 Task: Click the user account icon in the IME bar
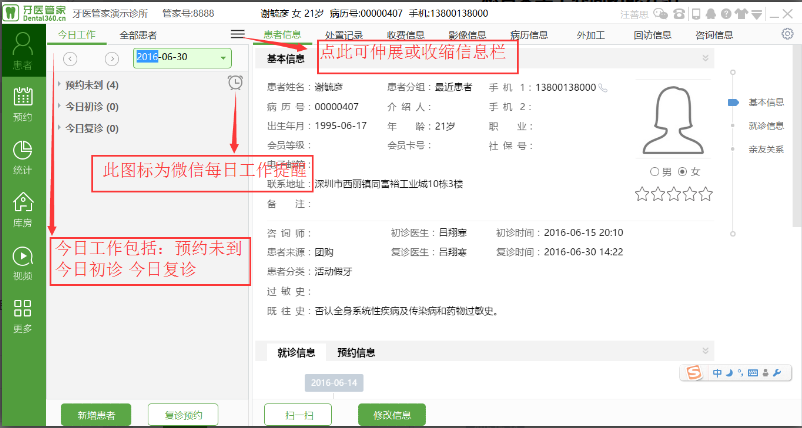coord(765,373)
